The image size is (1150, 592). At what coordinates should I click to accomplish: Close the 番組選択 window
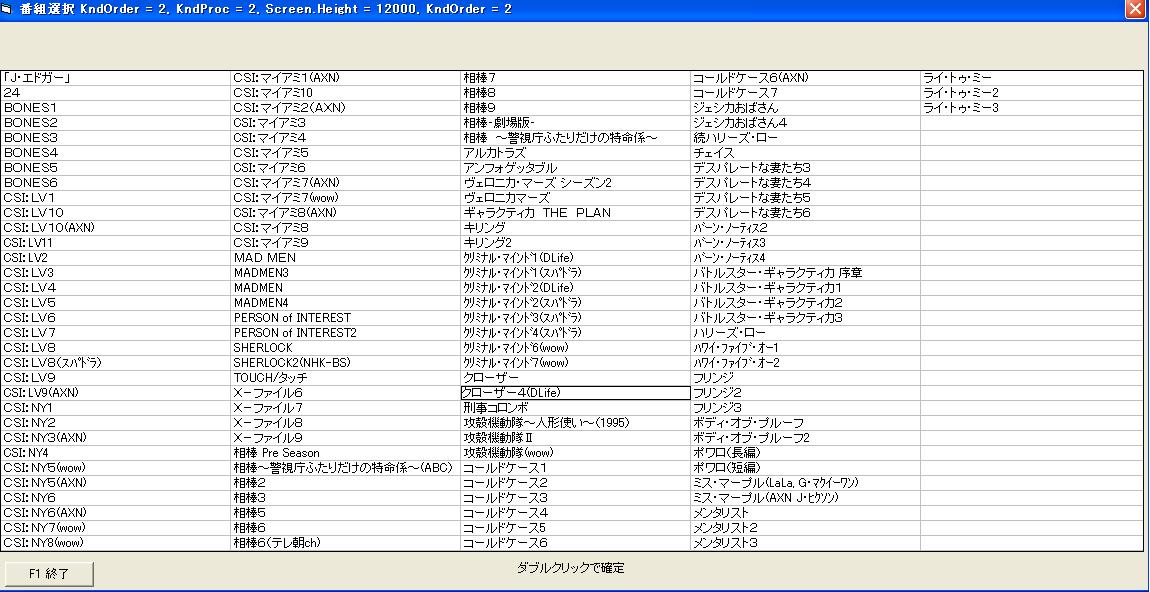[x=1134, y=9]
